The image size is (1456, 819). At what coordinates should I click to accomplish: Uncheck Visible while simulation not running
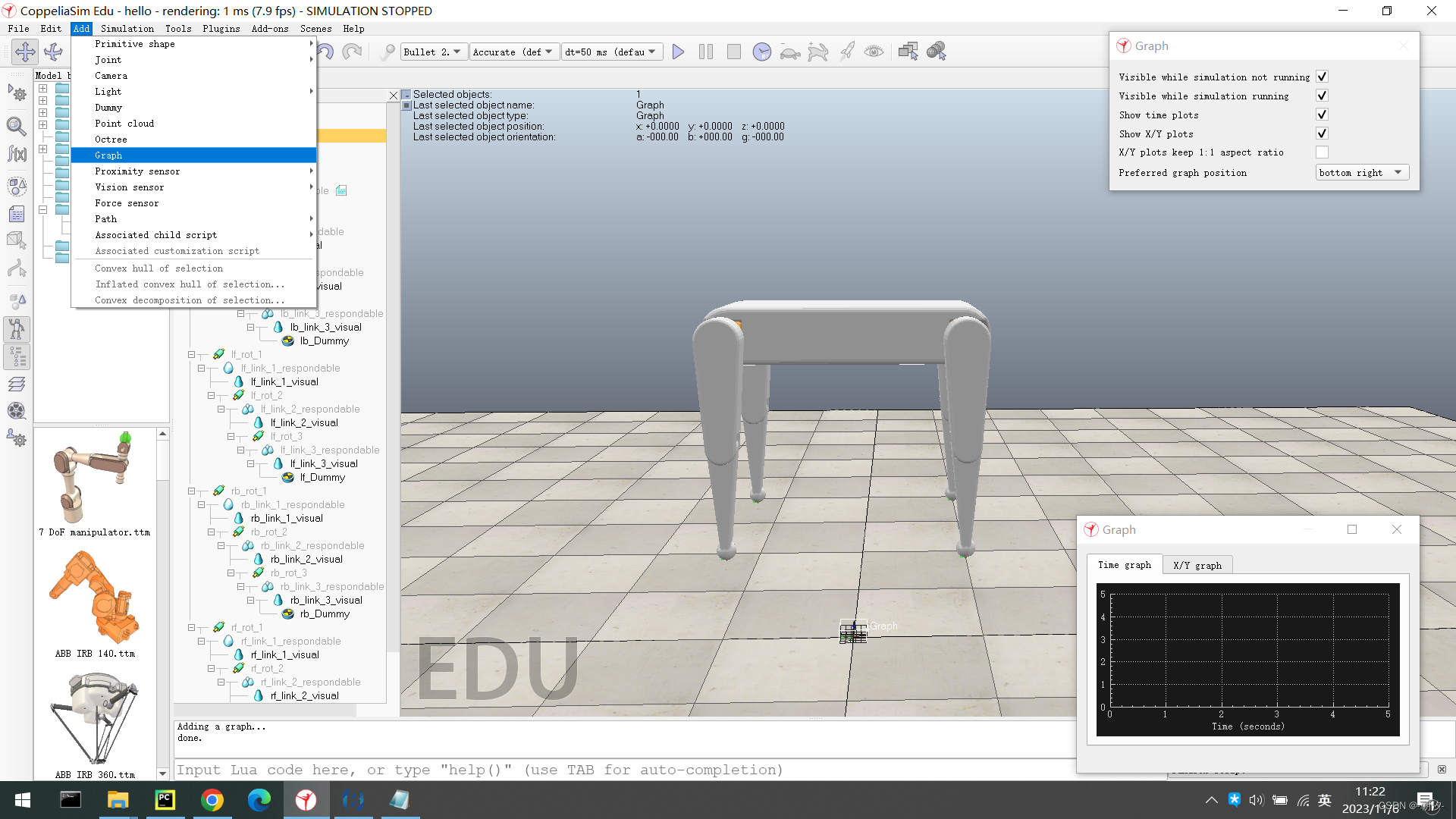pos(1322,77)
